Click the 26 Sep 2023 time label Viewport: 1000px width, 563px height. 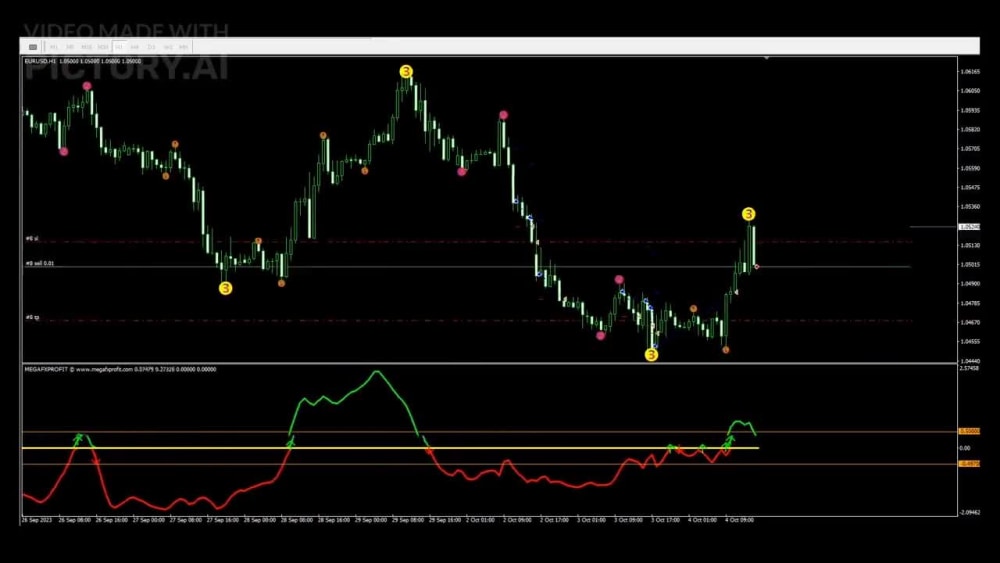tap(37, 520)
